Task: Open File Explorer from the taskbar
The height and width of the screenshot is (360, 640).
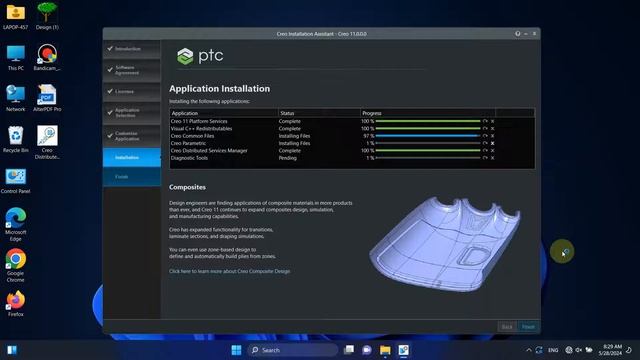Action: click(385, 350)
